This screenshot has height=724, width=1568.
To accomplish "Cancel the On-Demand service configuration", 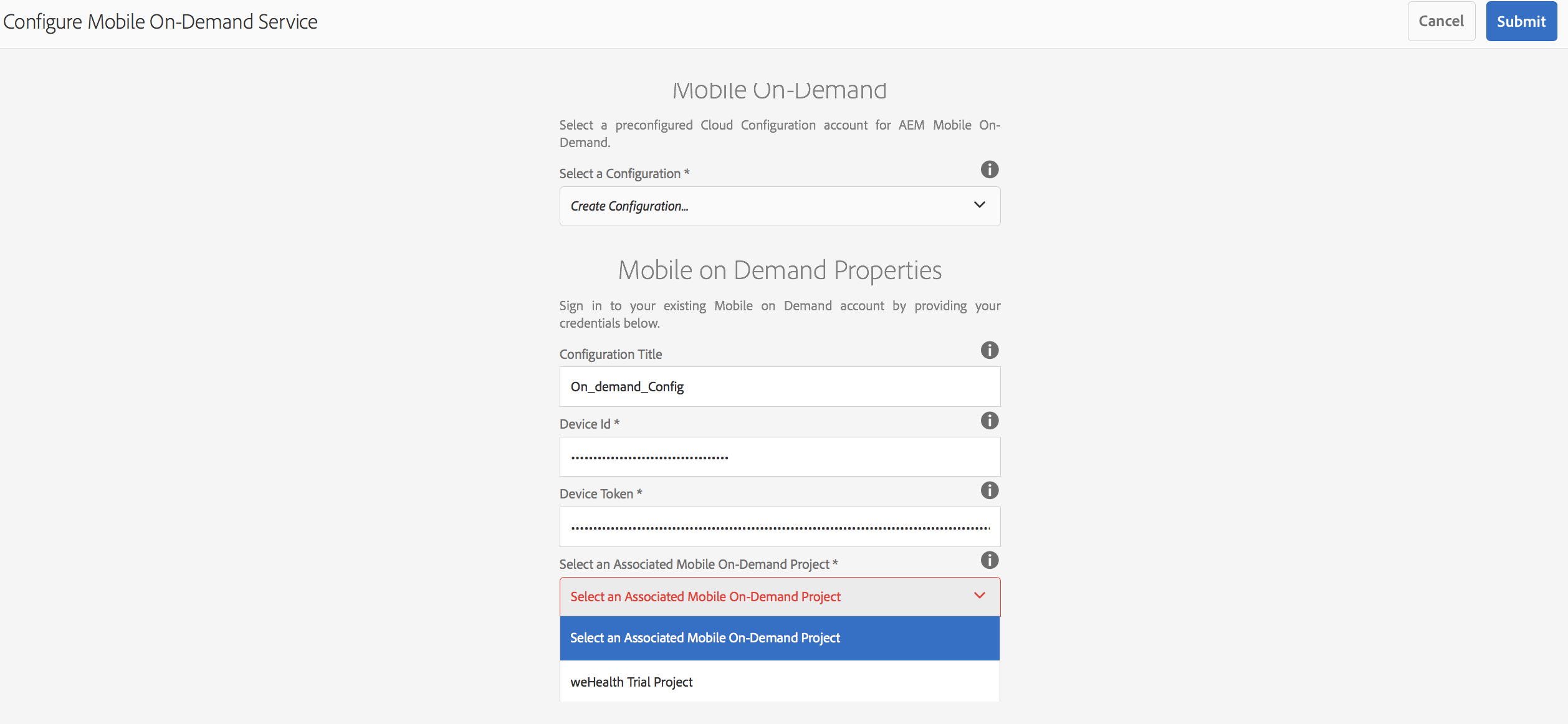I will click(x=1440, y=21).
